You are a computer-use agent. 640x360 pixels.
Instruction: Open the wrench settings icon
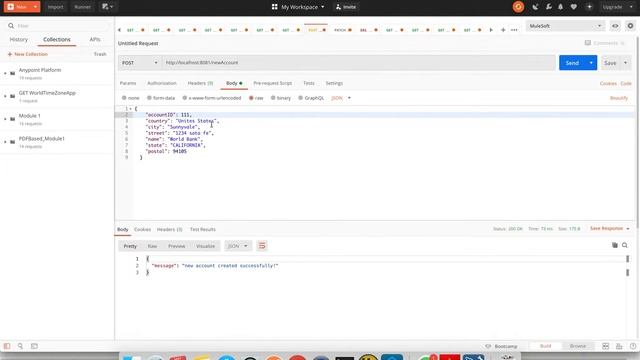coord(549,7)
